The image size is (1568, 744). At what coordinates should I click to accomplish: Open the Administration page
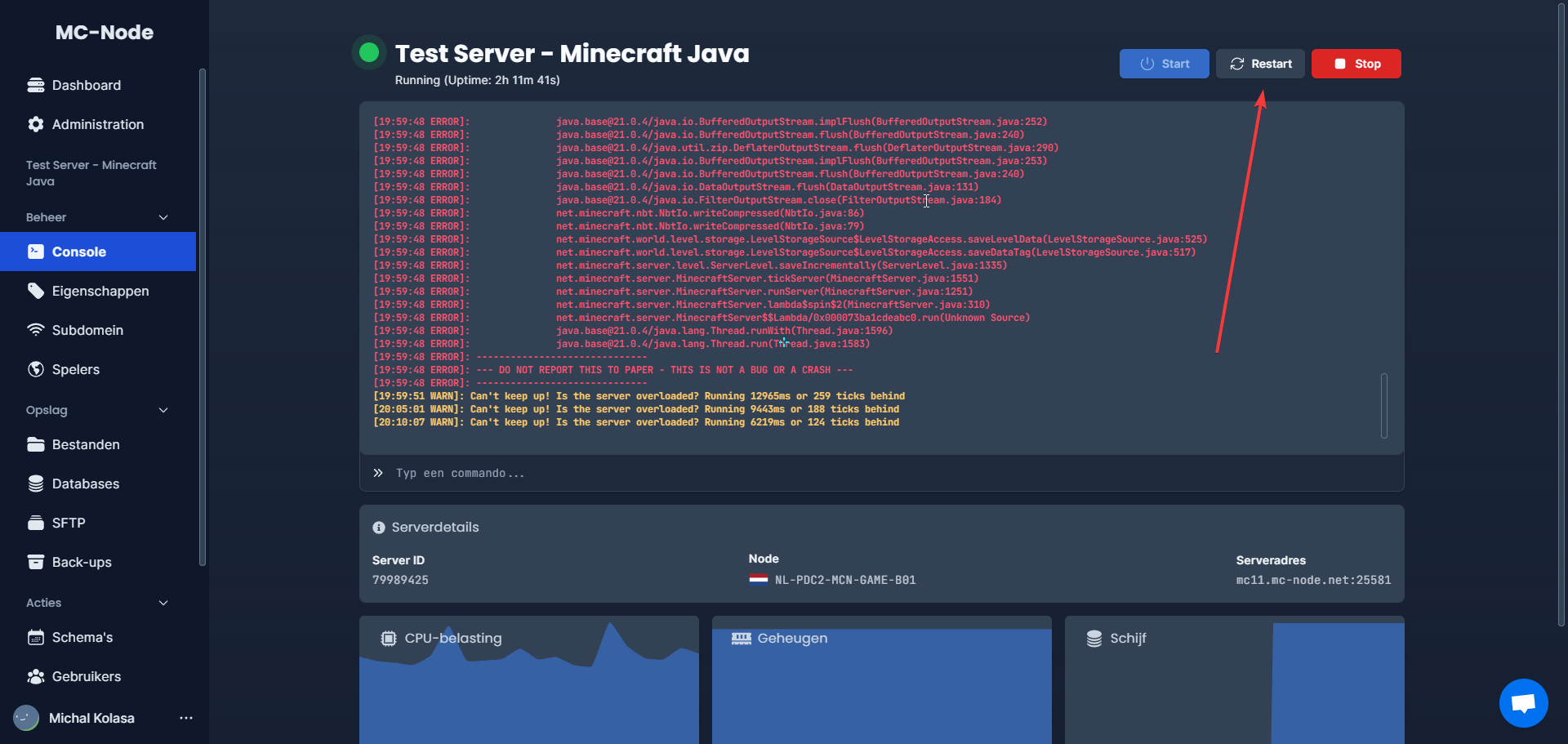point(98,124)
